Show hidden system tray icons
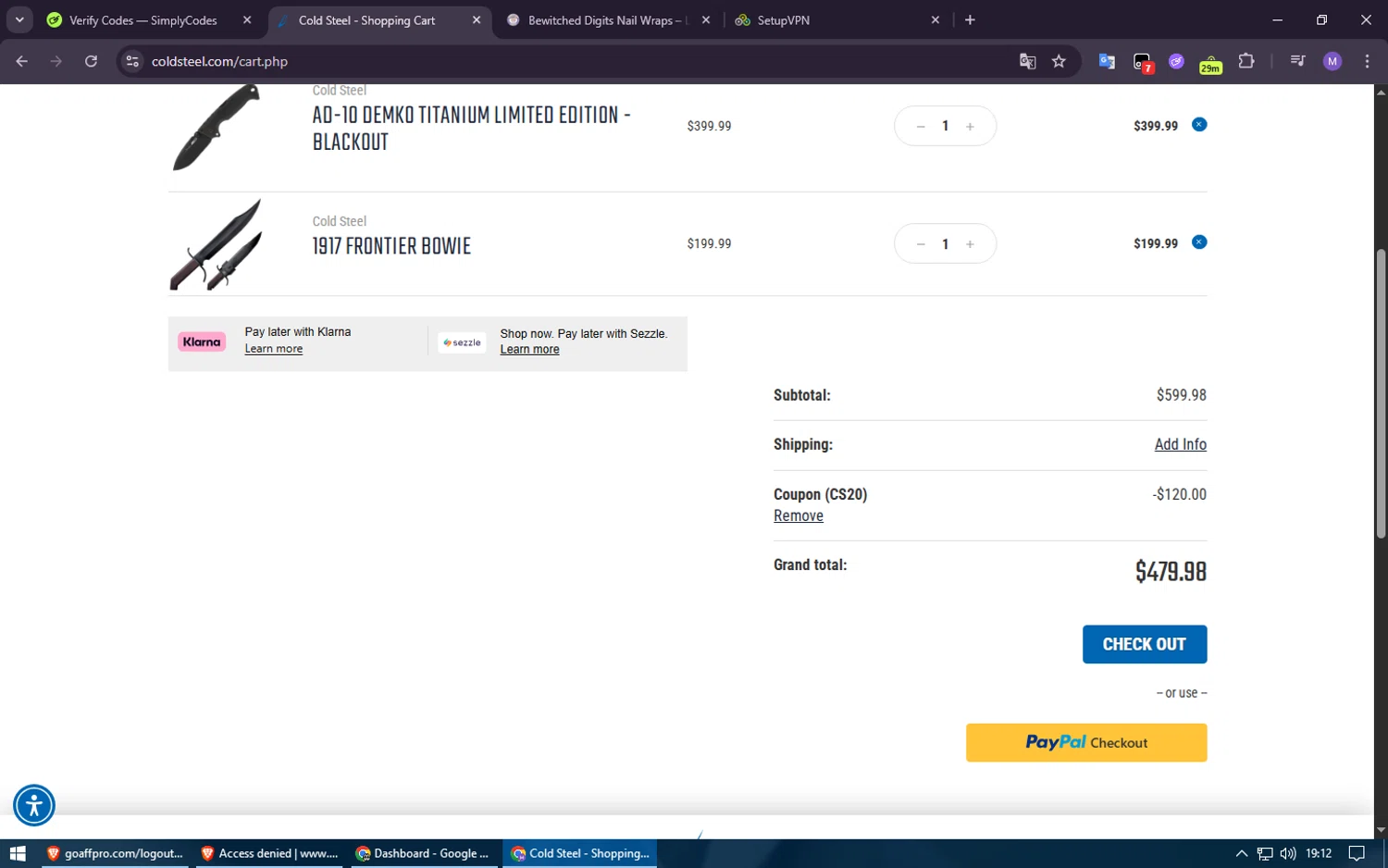Viewport: 1388px width, 868px height. tap(1242, 853)
